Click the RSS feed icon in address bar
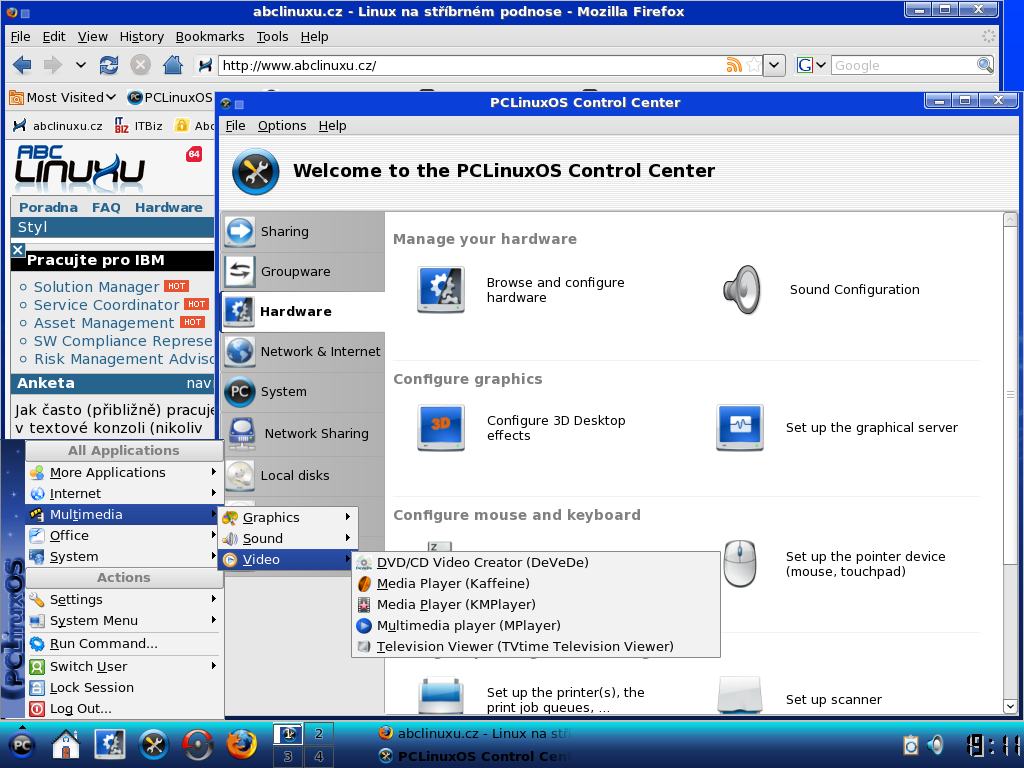This screenshot has height=768, width=1024. click(734, 65)
